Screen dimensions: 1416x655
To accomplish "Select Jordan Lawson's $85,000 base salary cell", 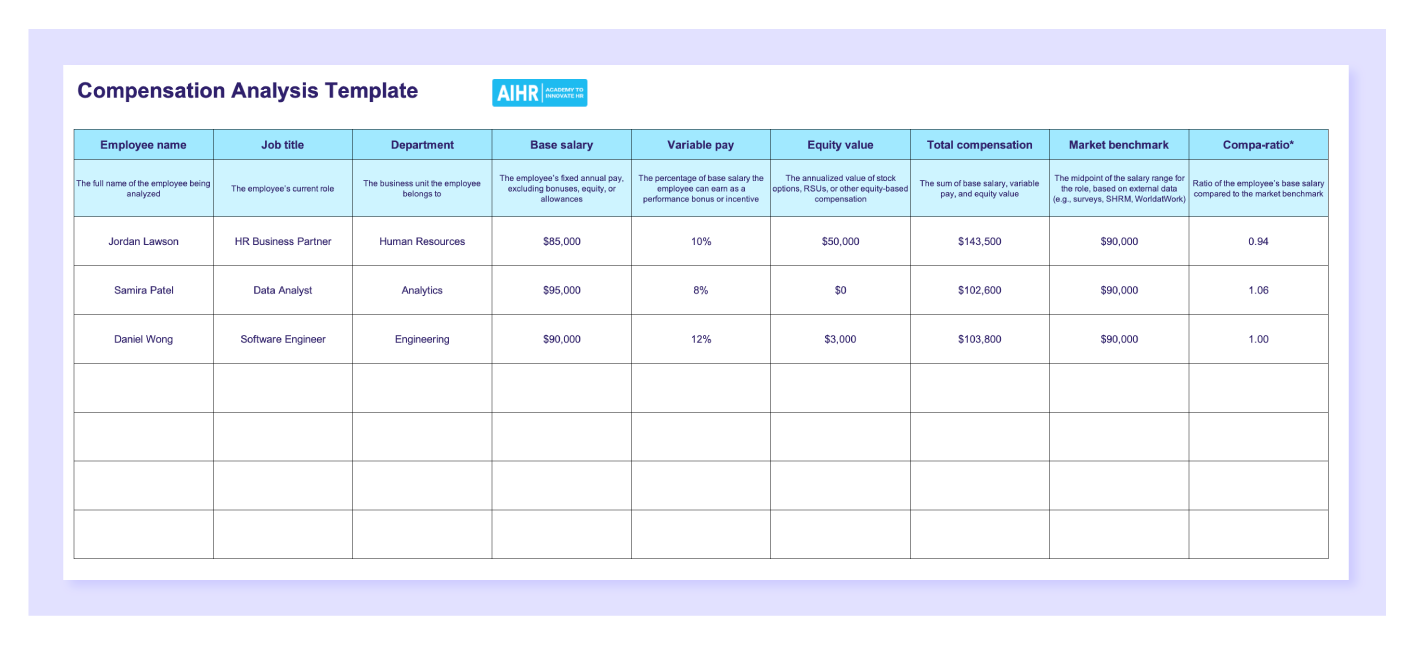I will pyautogui.click(x=561, y=241).
